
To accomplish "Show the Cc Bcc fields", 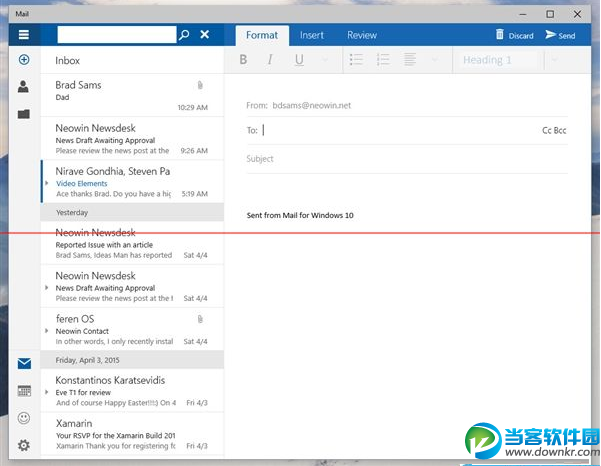I will point(554,130).
